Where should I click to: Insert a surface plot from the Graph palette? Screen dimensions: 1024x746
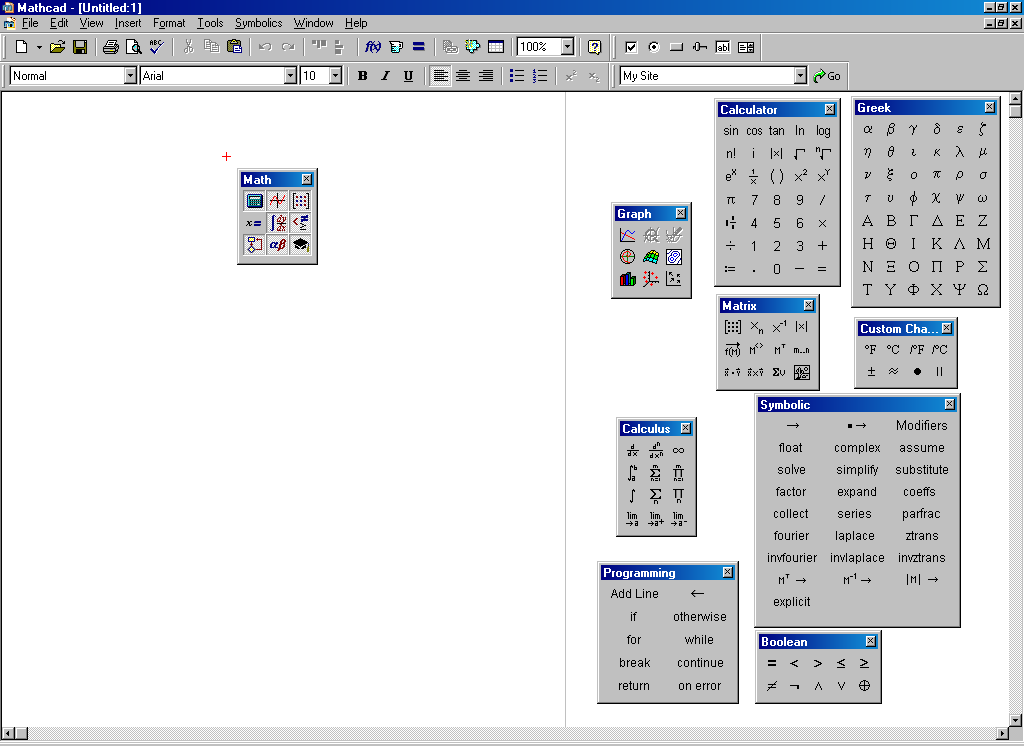[x=650, y=257]
